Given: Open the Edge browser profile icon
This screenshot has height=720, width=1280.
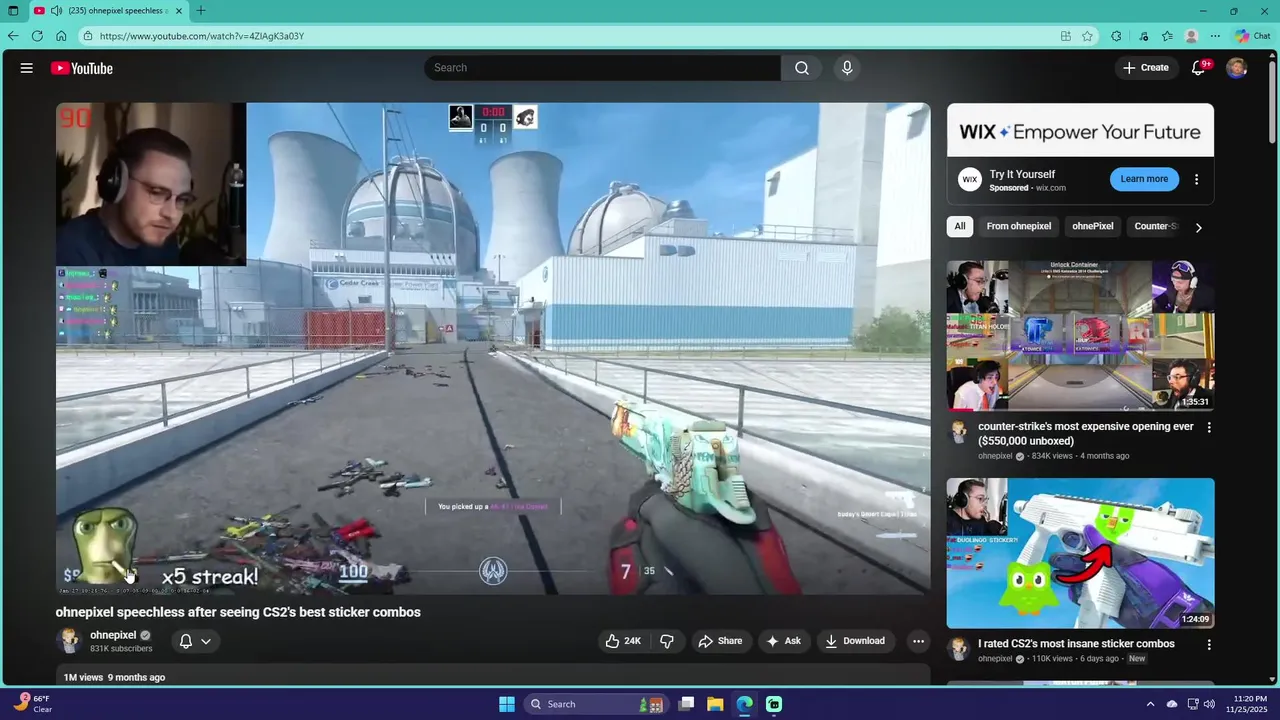Looking at the screenshot, I should [1191, 36].
